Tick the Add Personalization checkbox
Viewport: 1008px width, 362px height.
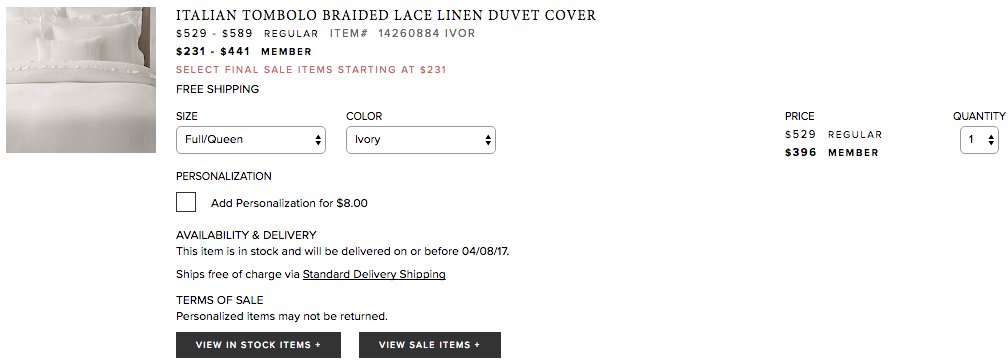pyautogui.click(x=186, y=203)
